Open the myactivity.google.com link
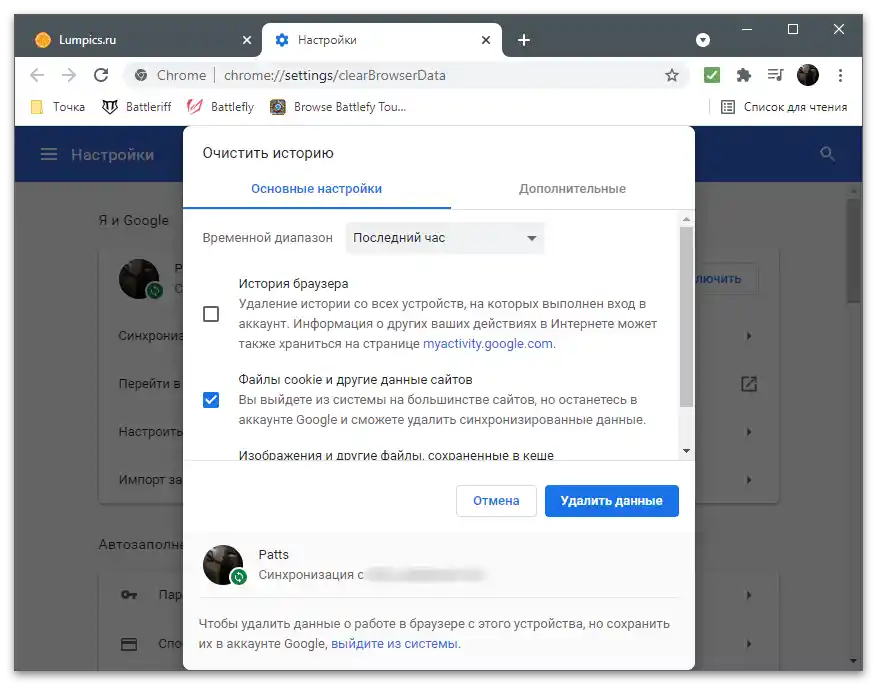Image resolution: width=877 pixels, height=685 pixels. tap(488, 343)
